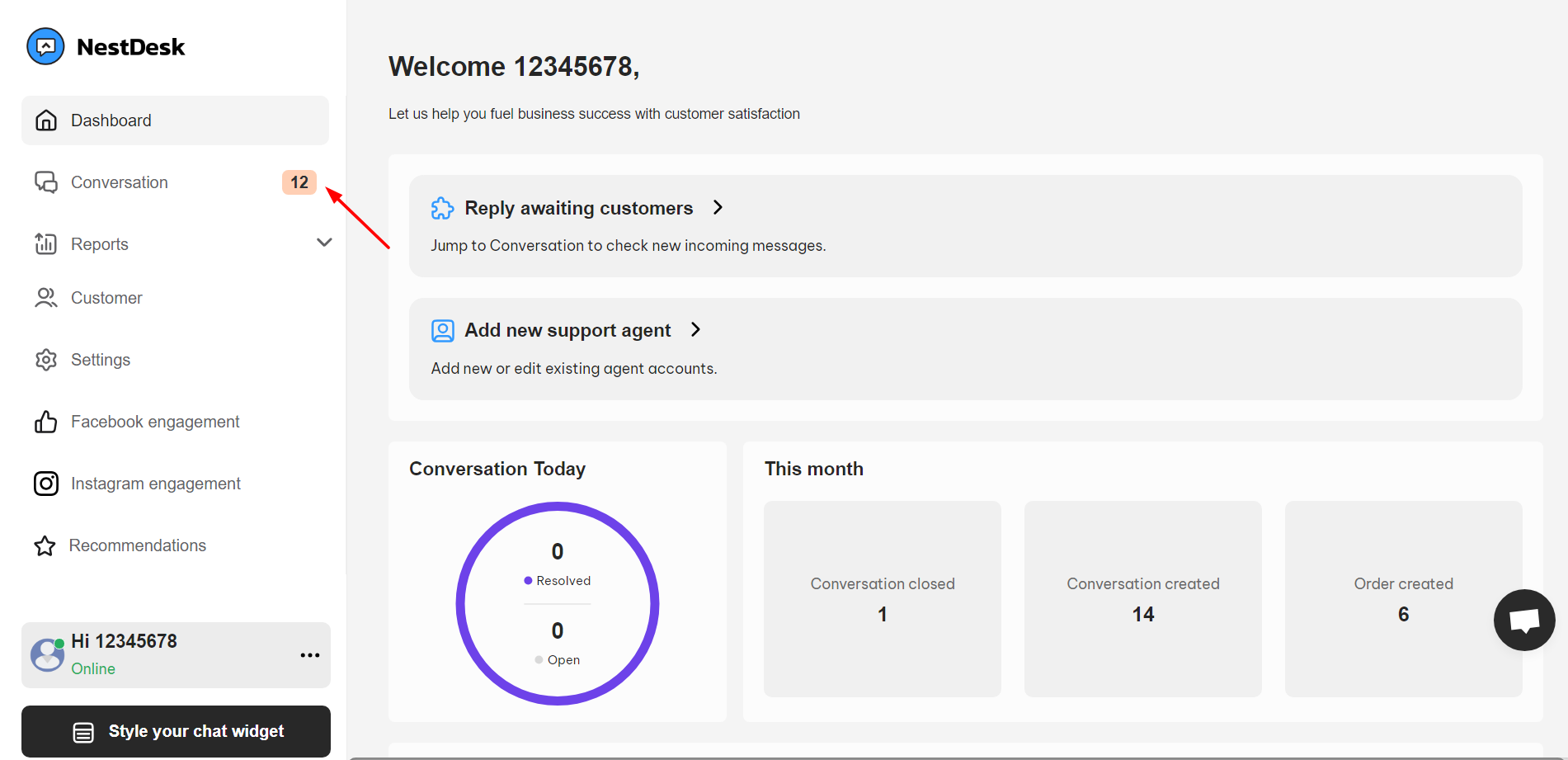Image resolution: width=1568 pixels, height=760 pixels.
Task: Click the widget icon in Style your chat widget
Action: 83,732
